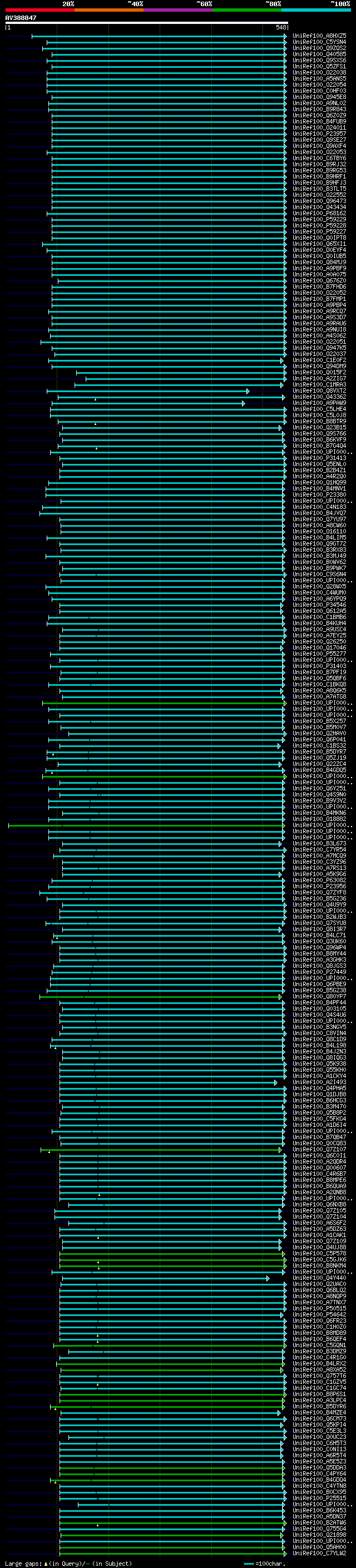This screenshot has width=356, height=1568.
Task: Select the label UniRef100_B7G4Q4
Action: (x=319, y=446)
